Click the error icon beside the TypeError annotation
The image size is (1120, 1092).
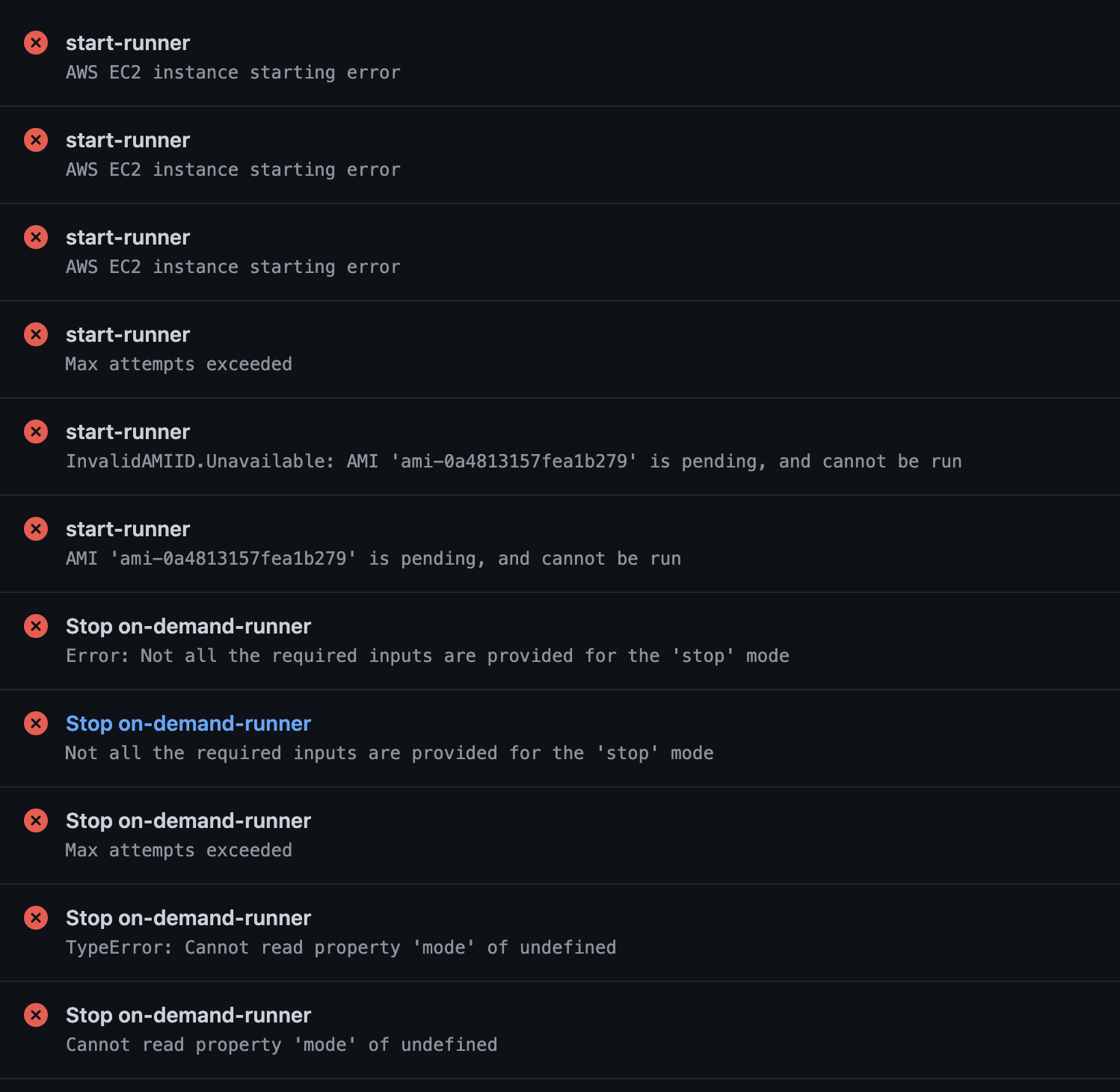[x=35, y=918]
